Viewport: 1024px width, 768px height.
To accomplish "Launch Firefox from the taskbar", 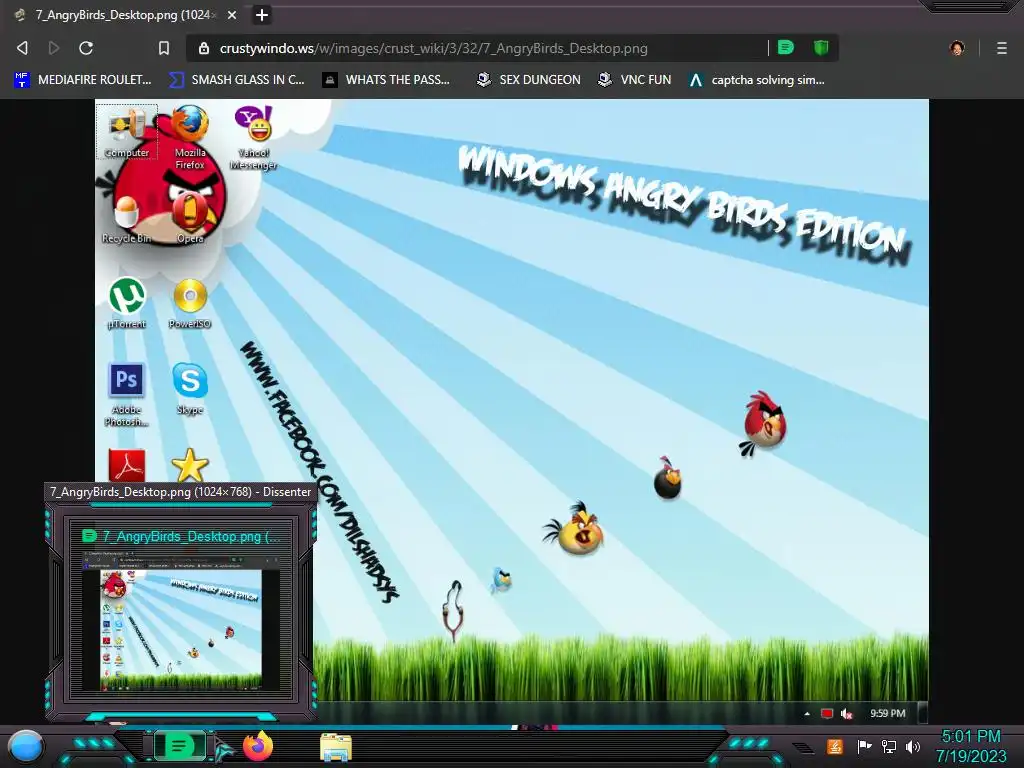I will click(x=258, y=746).
